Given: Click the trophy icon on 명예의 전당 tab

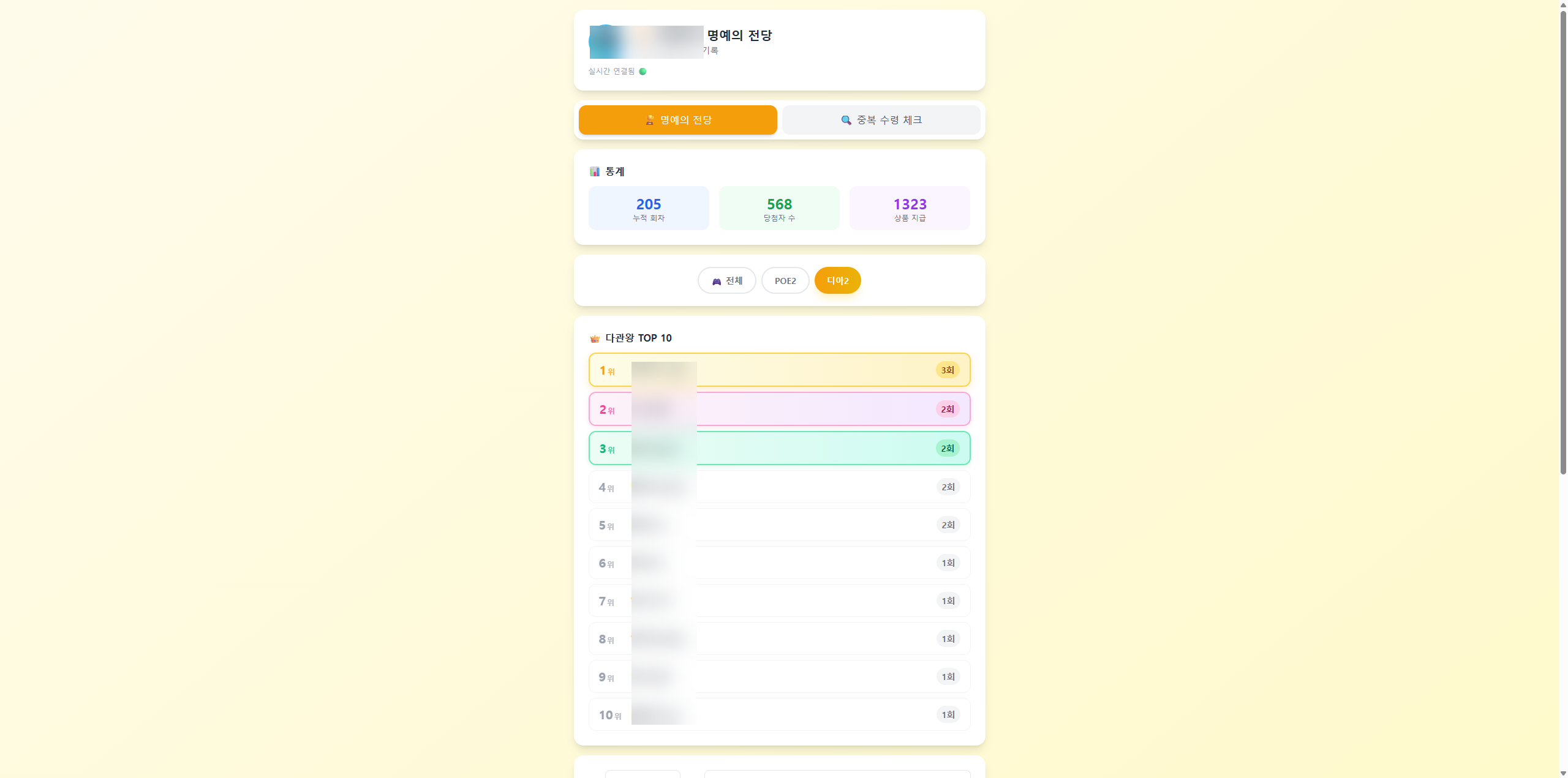Looking at the screenshot, I should [x=649, y=120].
